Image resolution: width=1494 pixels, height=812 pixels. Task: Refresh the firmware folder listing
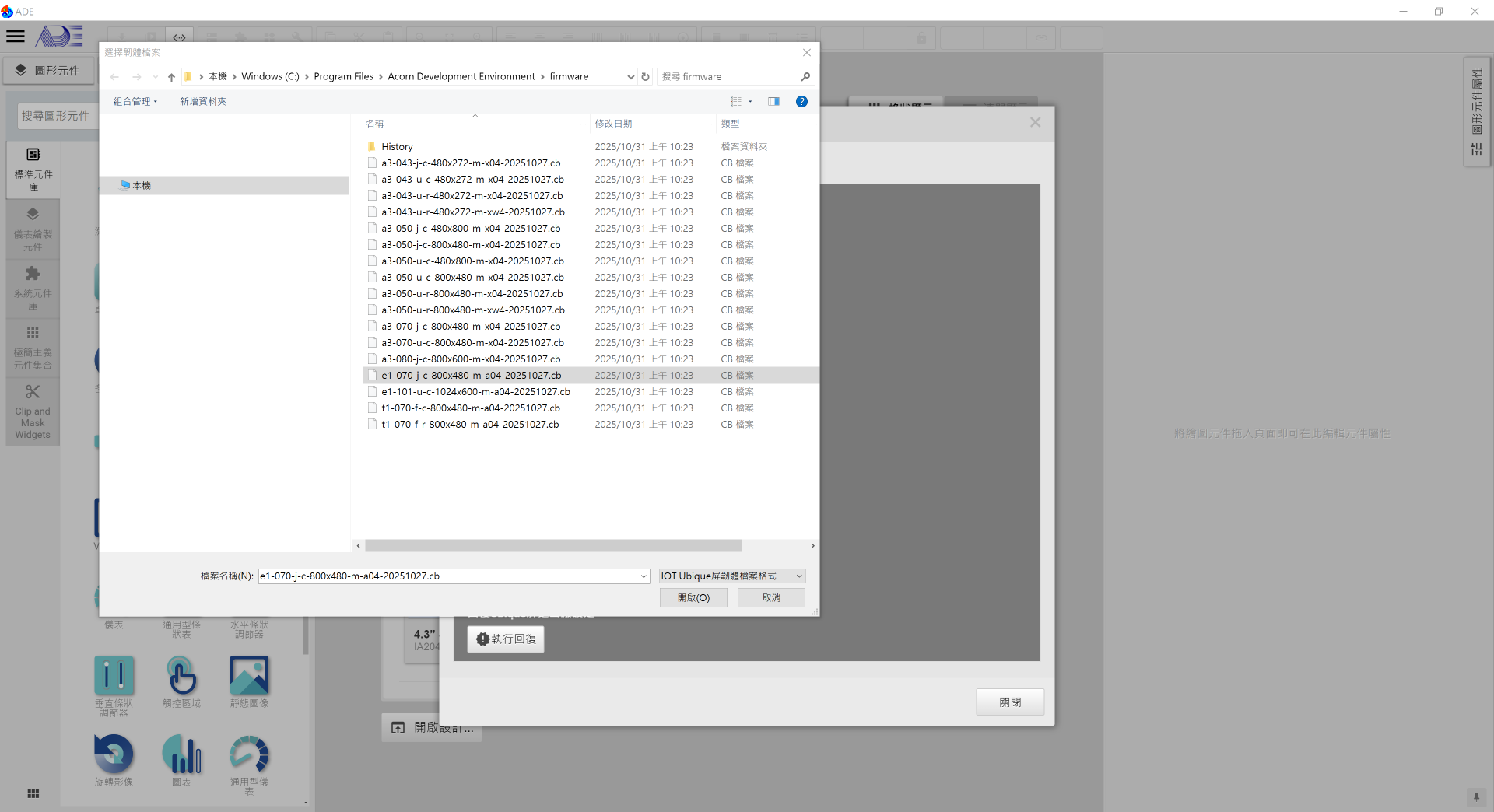645,77
